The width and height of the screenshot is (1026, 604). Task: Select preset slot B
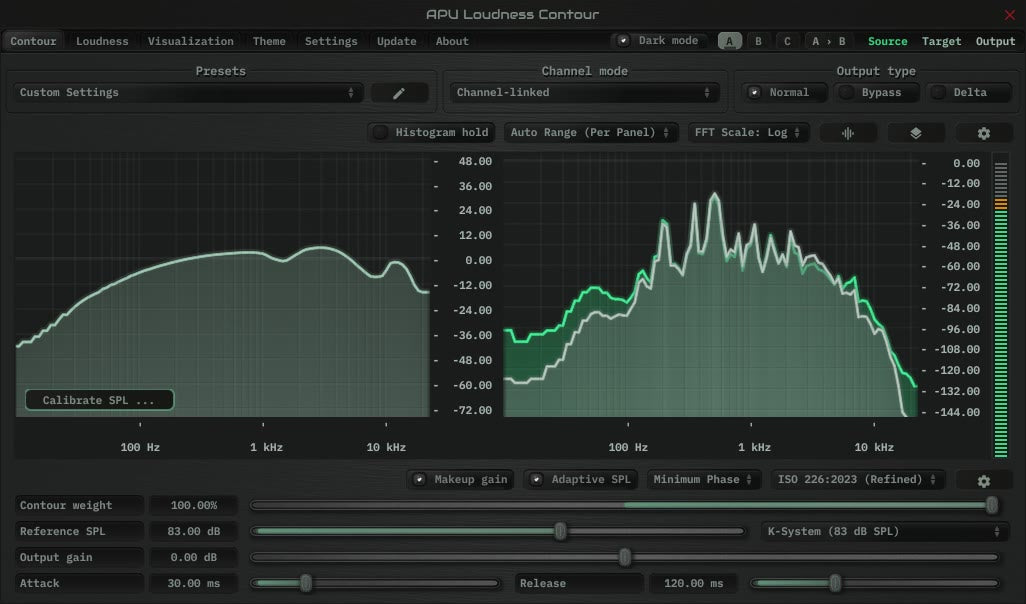758,41
